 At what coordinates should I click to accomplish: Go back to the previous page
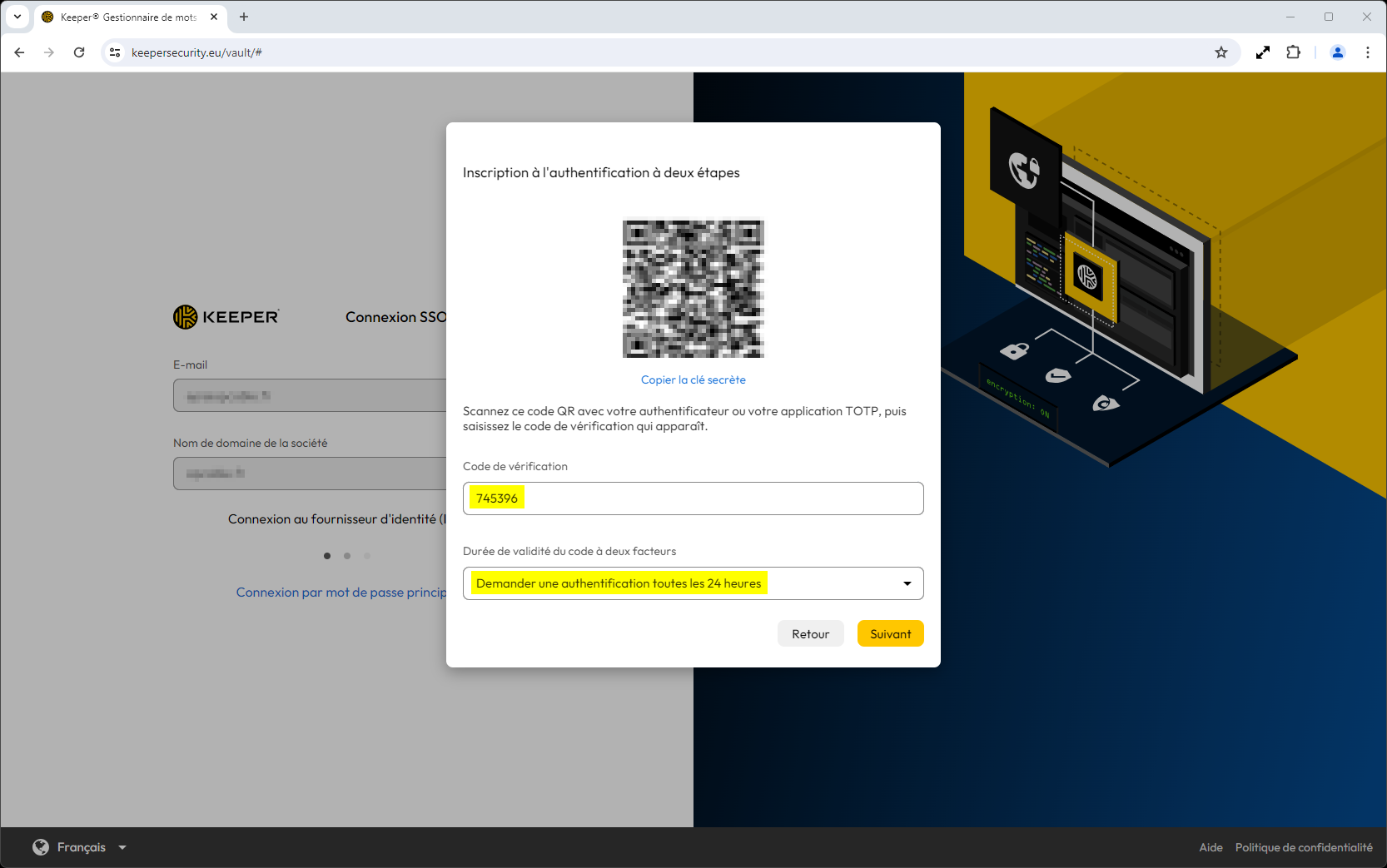coord(19,52)
